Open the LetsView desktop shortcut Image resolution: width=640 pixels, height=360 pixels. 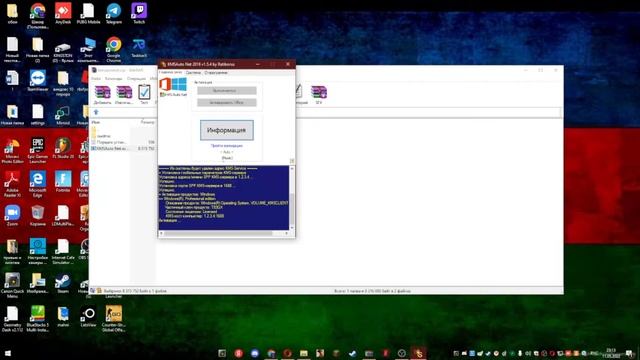tap(88, 317)
